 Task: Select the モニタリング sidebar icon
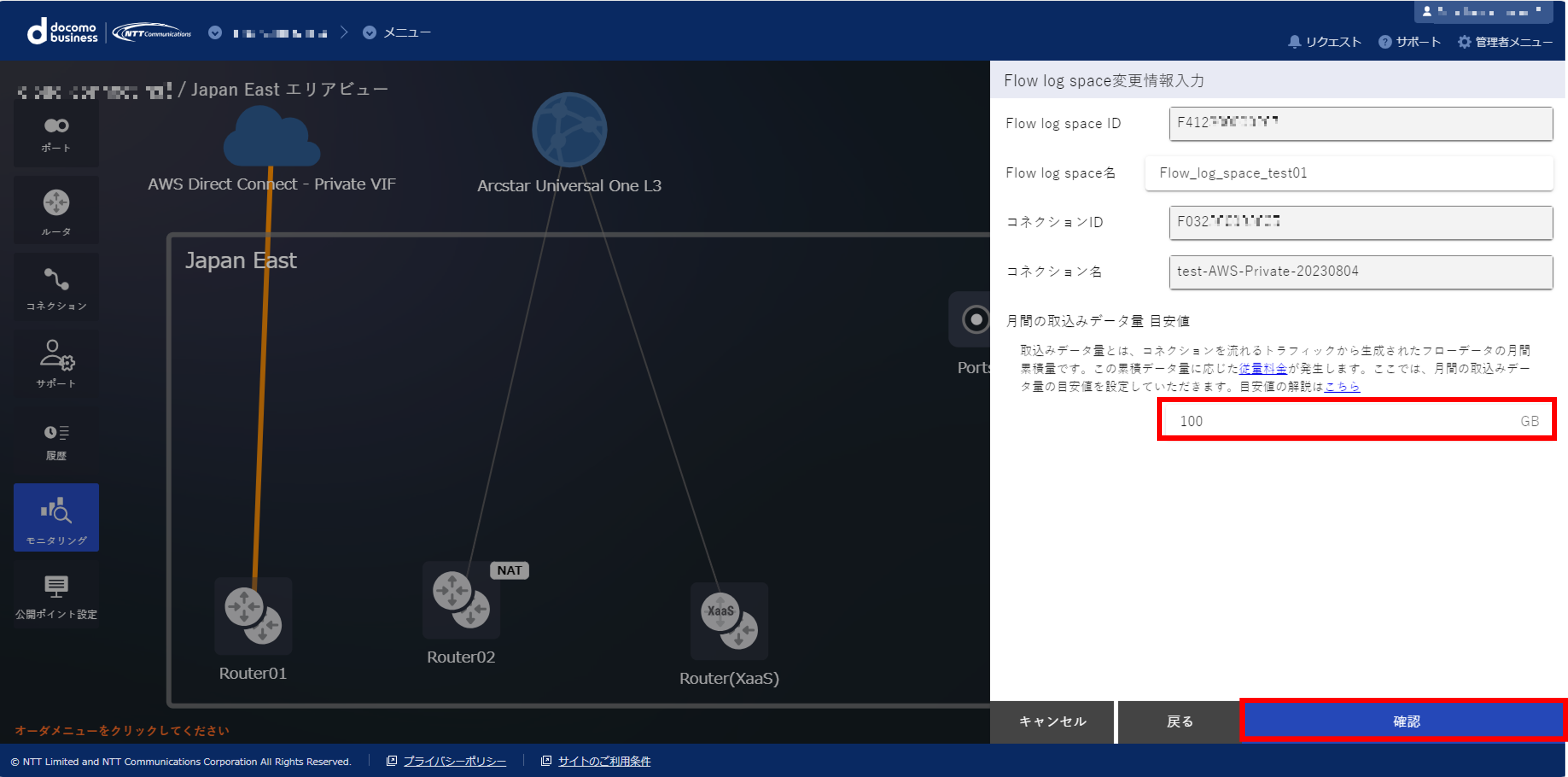56,518
